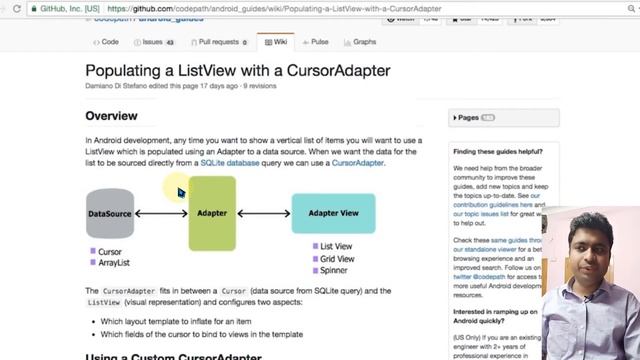Click the 'Cursor' bullet label under DataSource
The width and height of the screenshot is (640, 360).
click(110, 252)
